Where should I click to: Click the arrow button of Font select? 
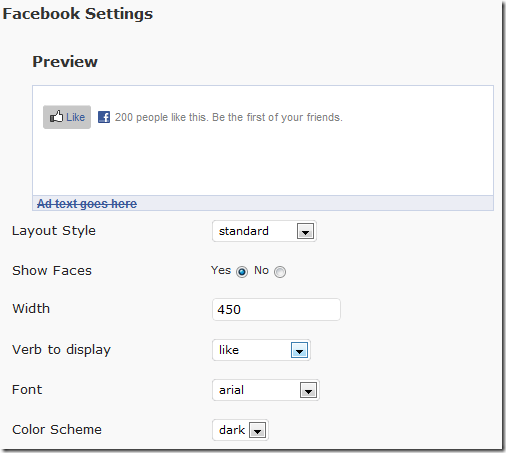click(308, 390)
